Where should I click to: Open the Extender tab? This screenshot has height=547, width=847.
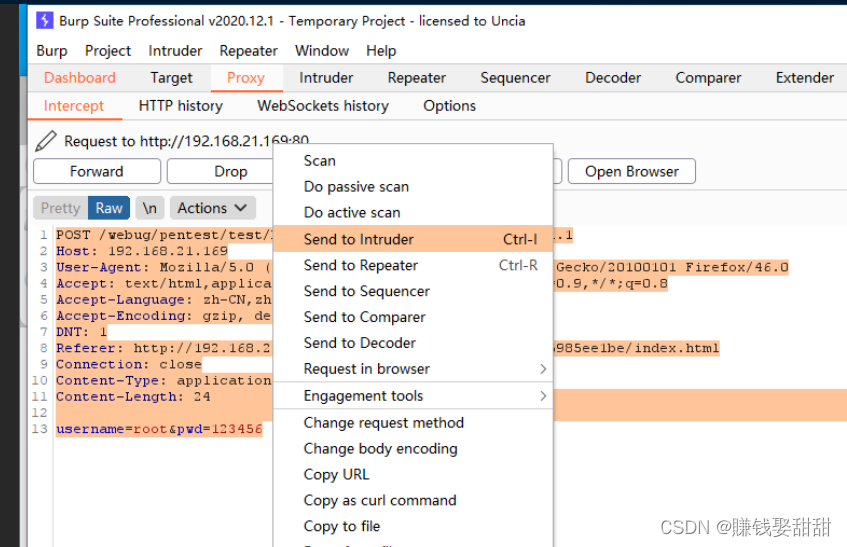click(x=805, y=78)
